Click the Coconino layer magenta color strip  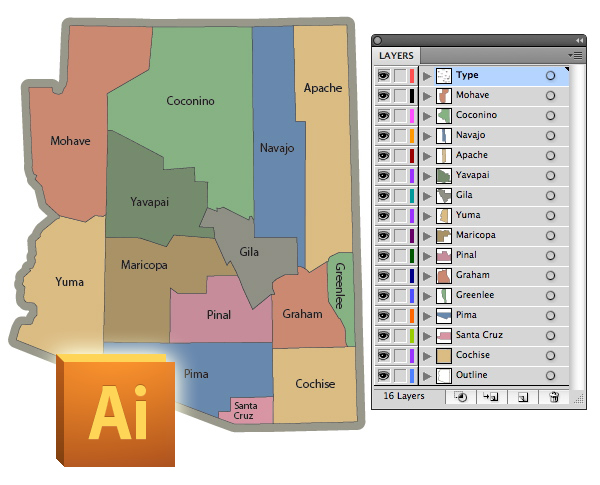412,116
